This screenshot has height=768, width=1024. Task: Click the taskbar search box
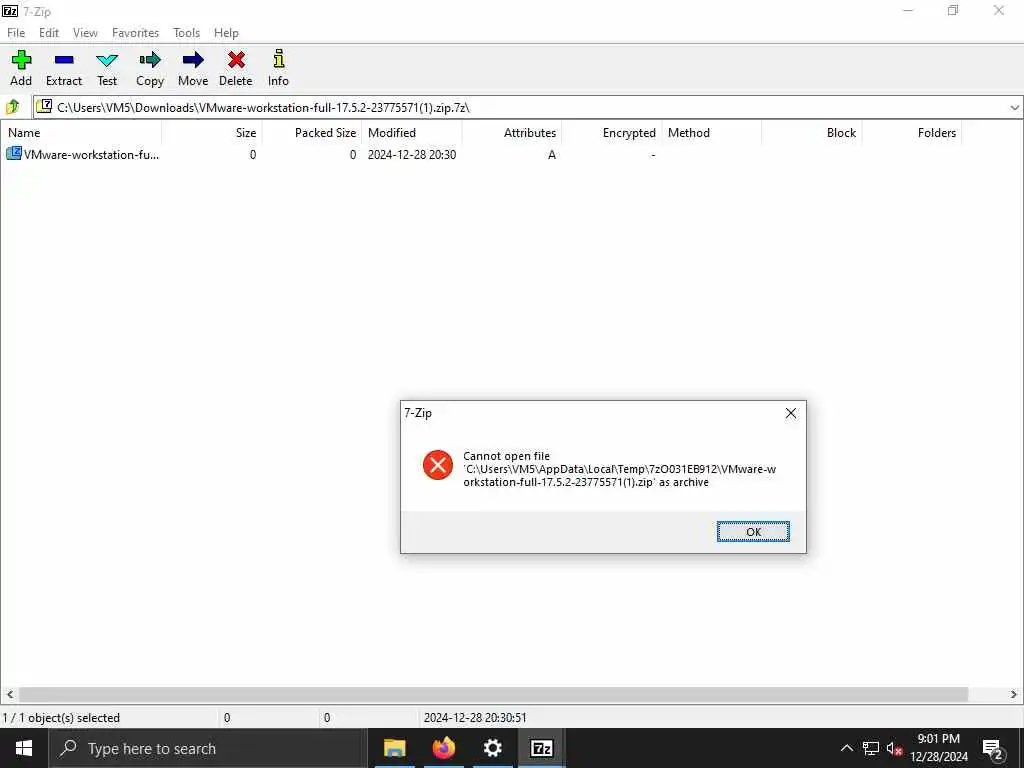[x=208, y=748]
